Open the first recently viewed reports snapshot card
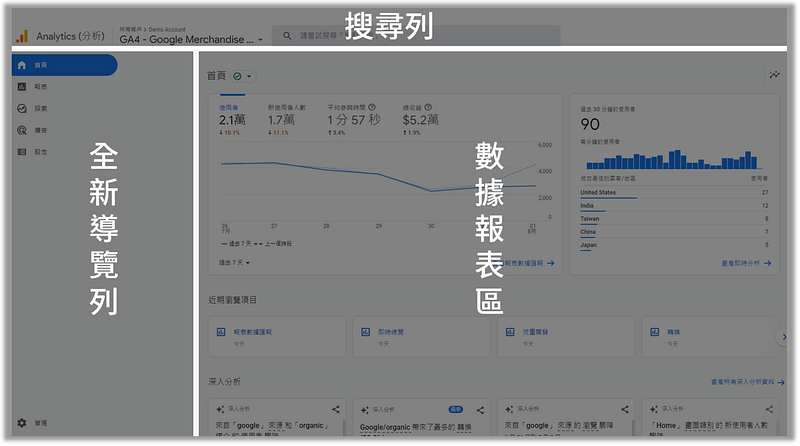Screen dimensions: 800x446 277,336
